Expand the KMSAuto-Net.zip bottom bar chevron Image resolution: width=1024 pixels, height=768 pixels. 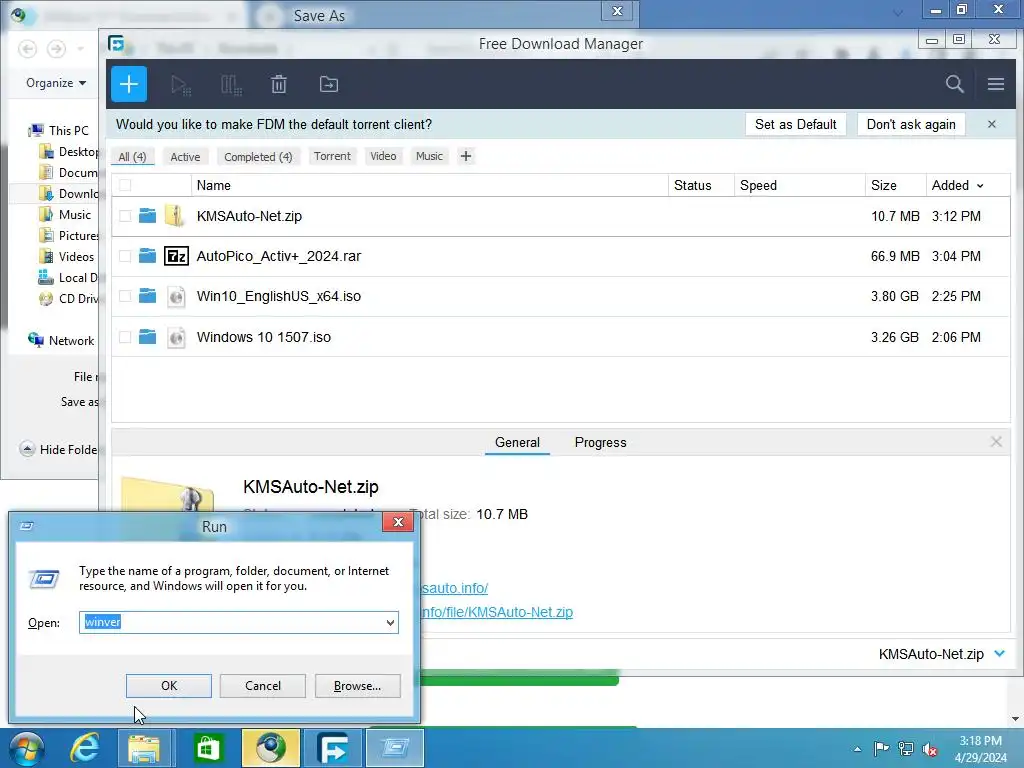(x=999, y=654)
